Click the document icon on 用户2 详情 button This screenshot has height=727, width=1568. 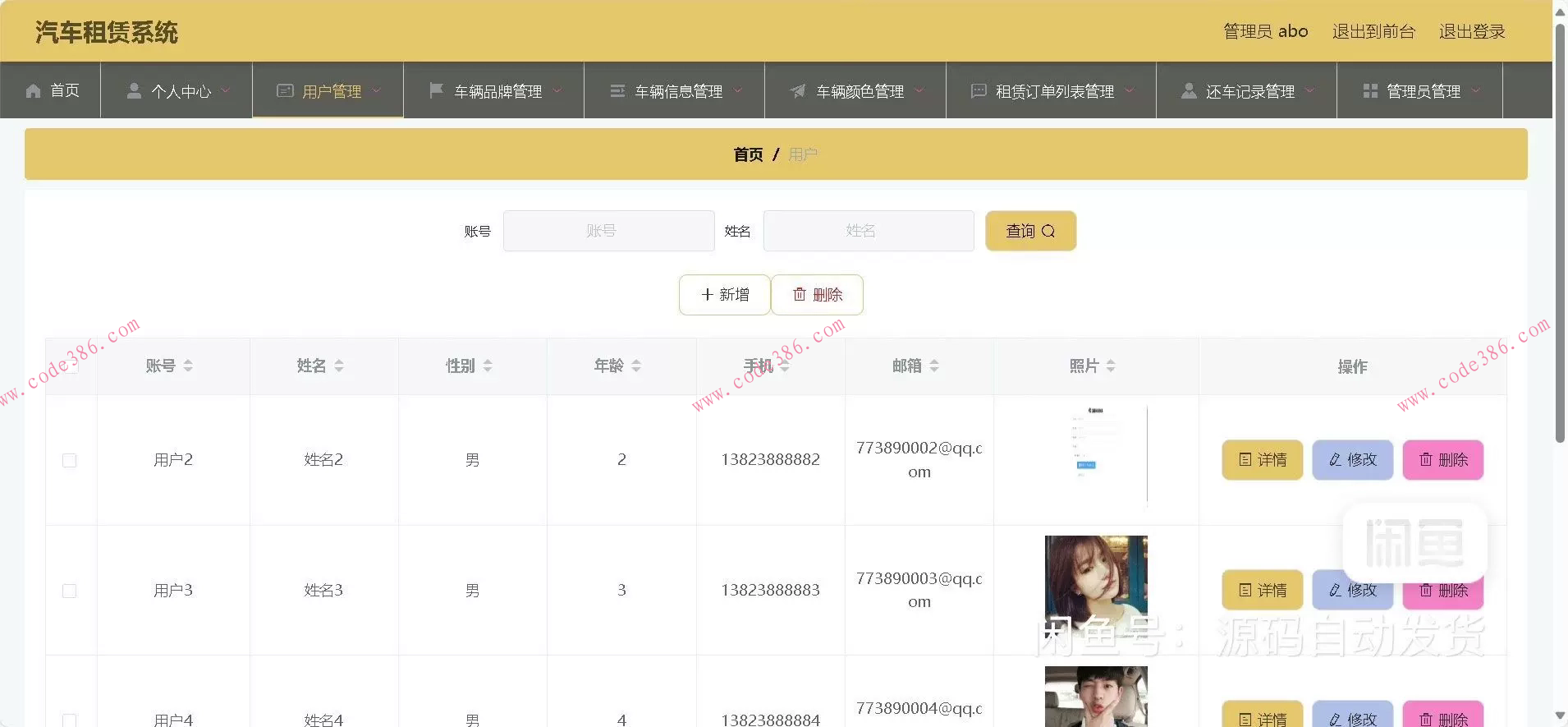tap(1245, 460)
